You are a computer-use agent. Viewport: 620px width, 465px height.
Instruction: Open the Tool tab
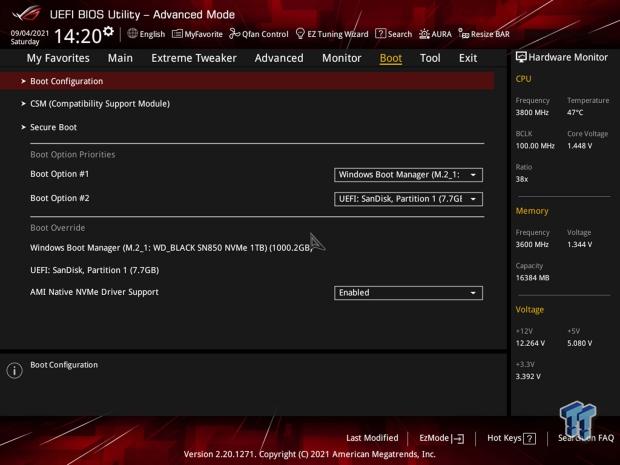click(x=430, y=58)
